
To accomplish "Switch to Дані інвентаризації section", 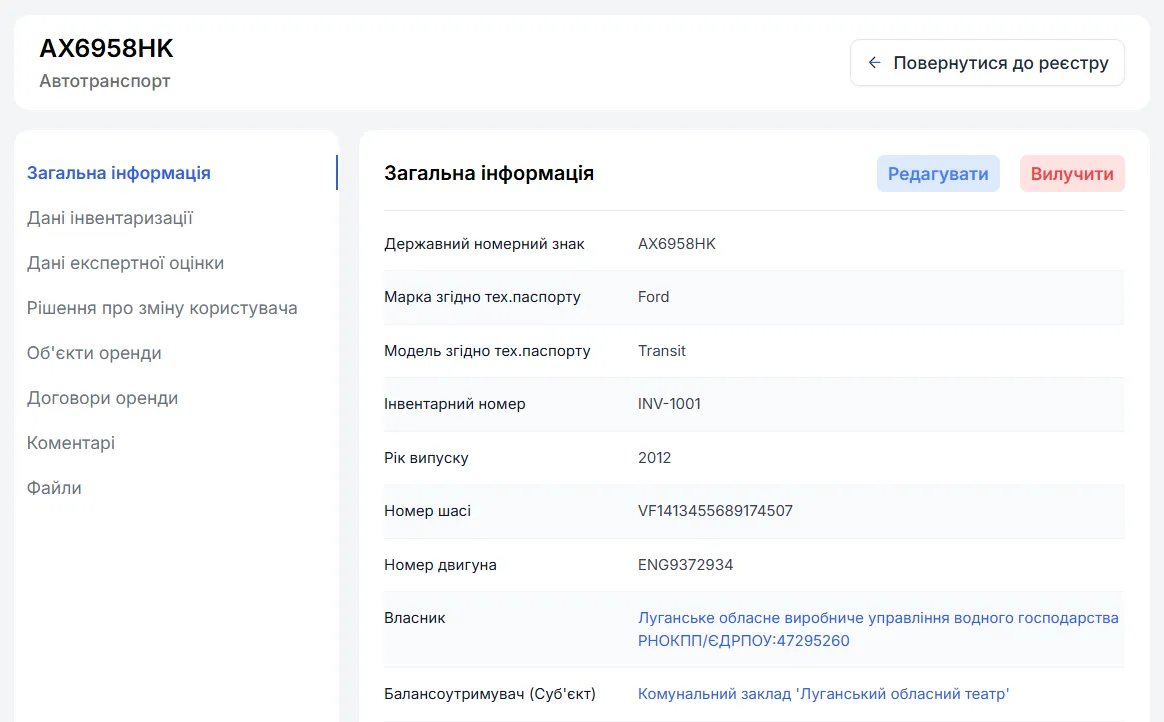I will [x=110, y=218].
